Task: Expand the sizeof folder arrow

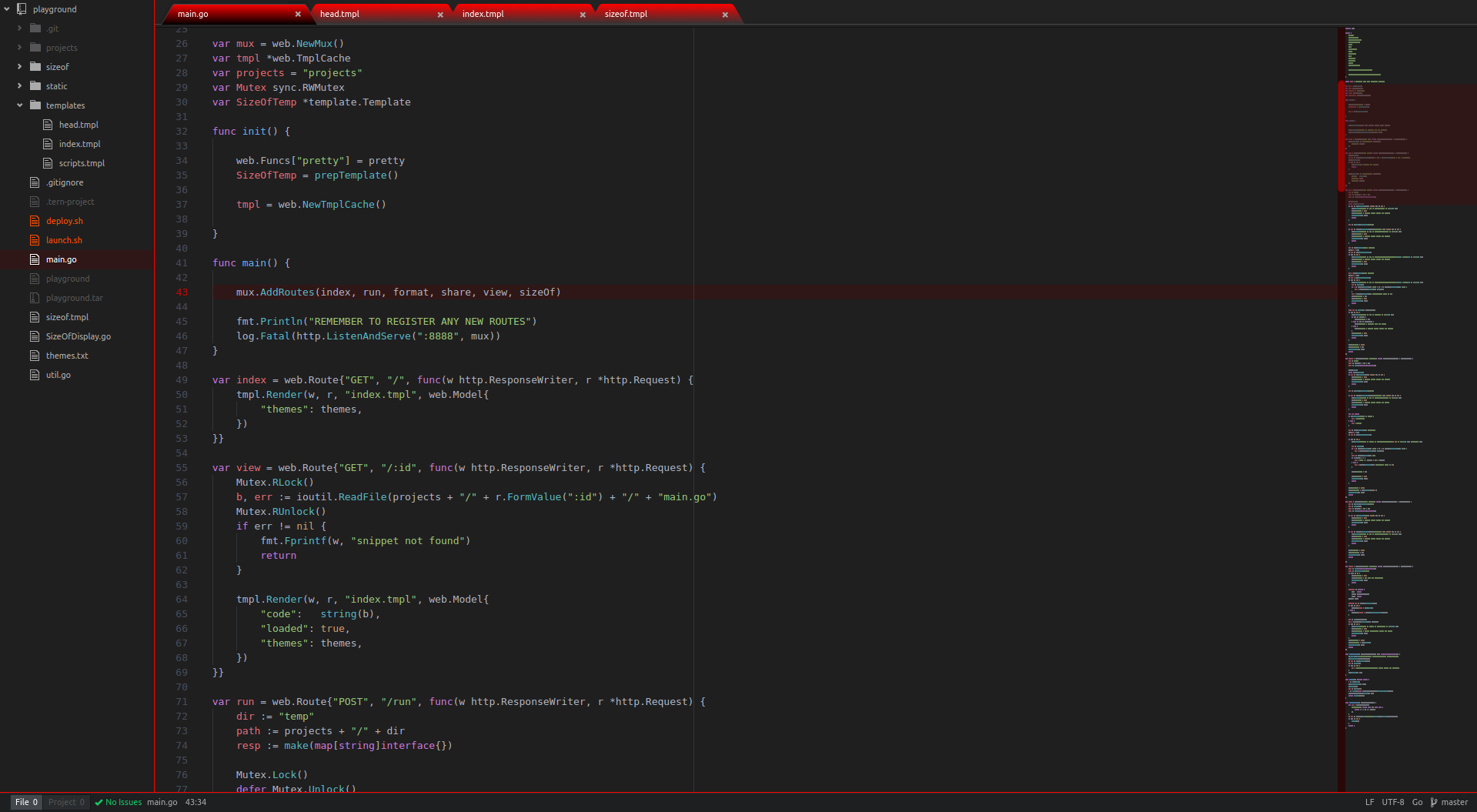Action: click(20, 67)
